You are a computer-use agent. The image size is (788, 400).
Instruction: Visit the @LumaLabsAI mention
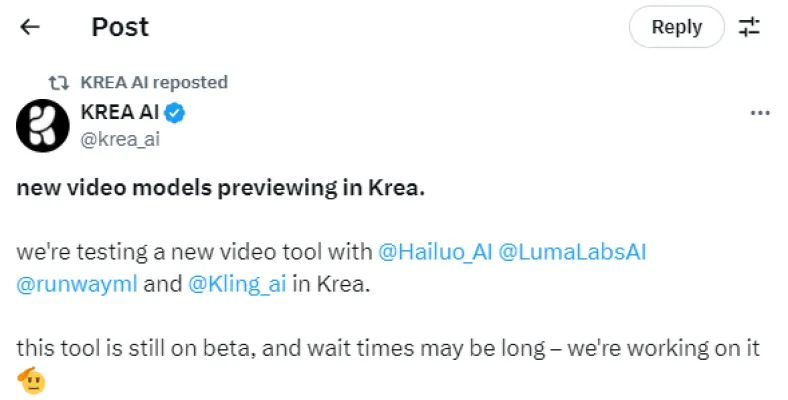click(x=572, y=252)
